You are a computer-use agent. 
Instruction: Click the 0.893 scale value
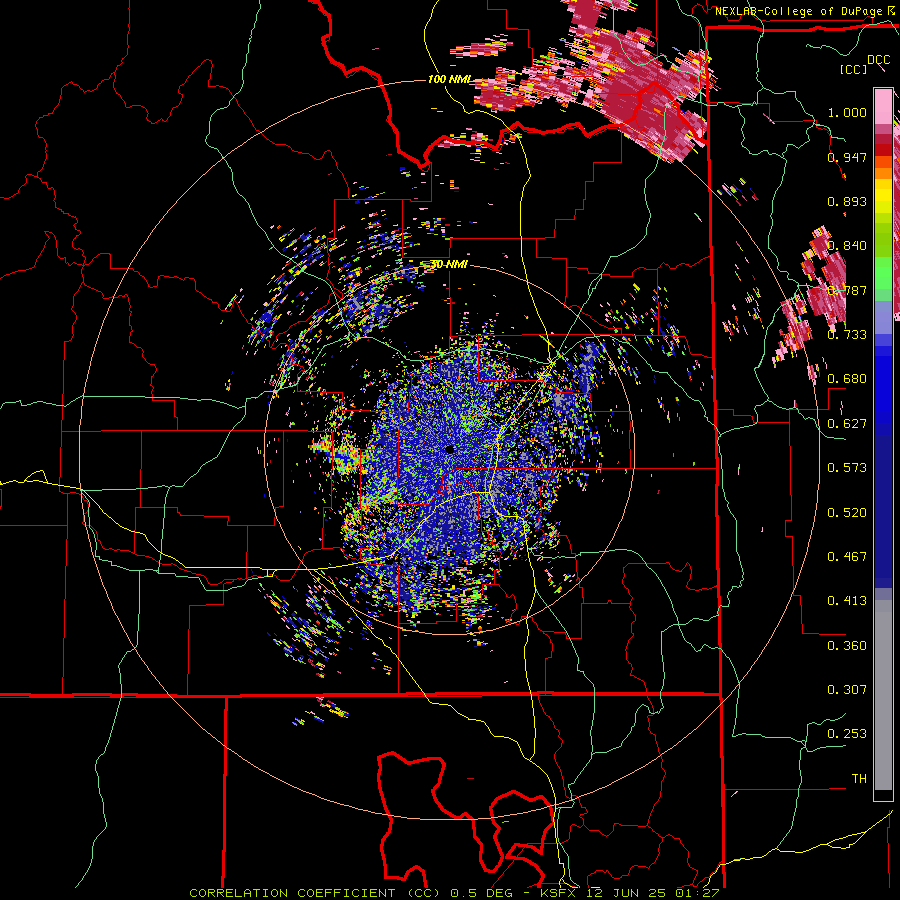847,201
